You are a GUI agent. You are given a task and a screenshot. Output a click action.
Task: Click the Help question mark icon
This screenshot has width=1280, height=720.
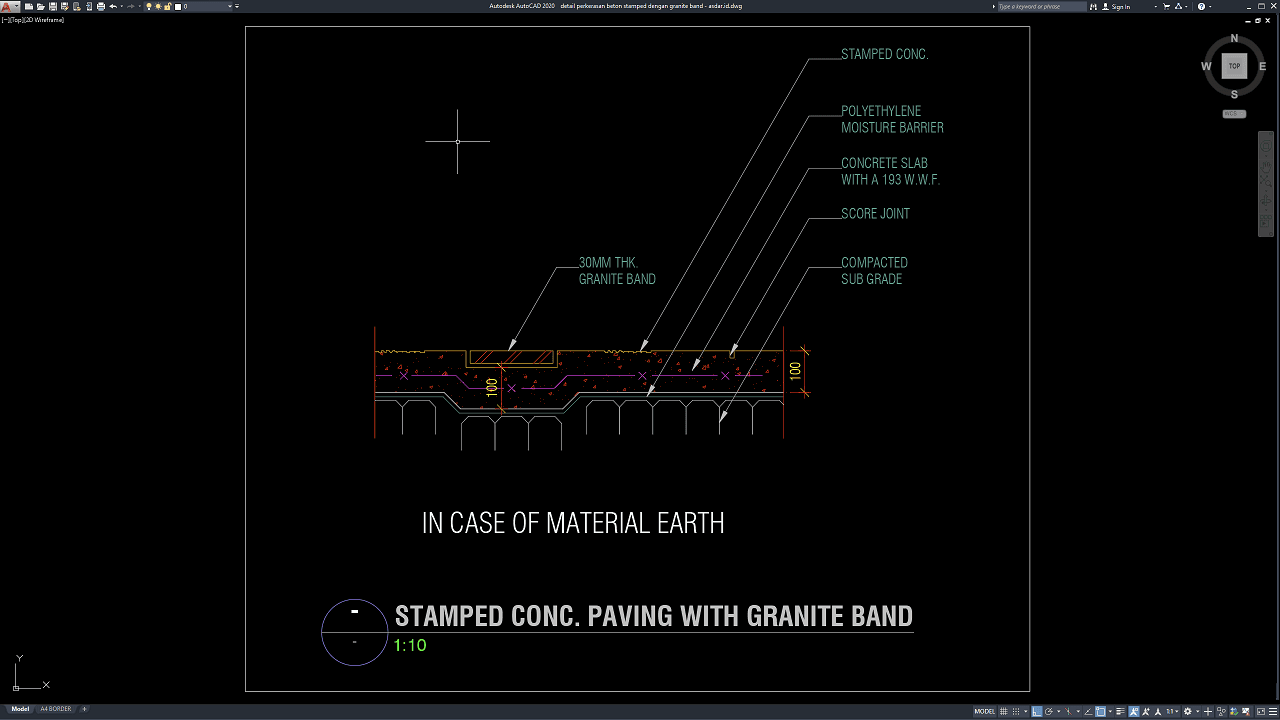click(1202, 7)
